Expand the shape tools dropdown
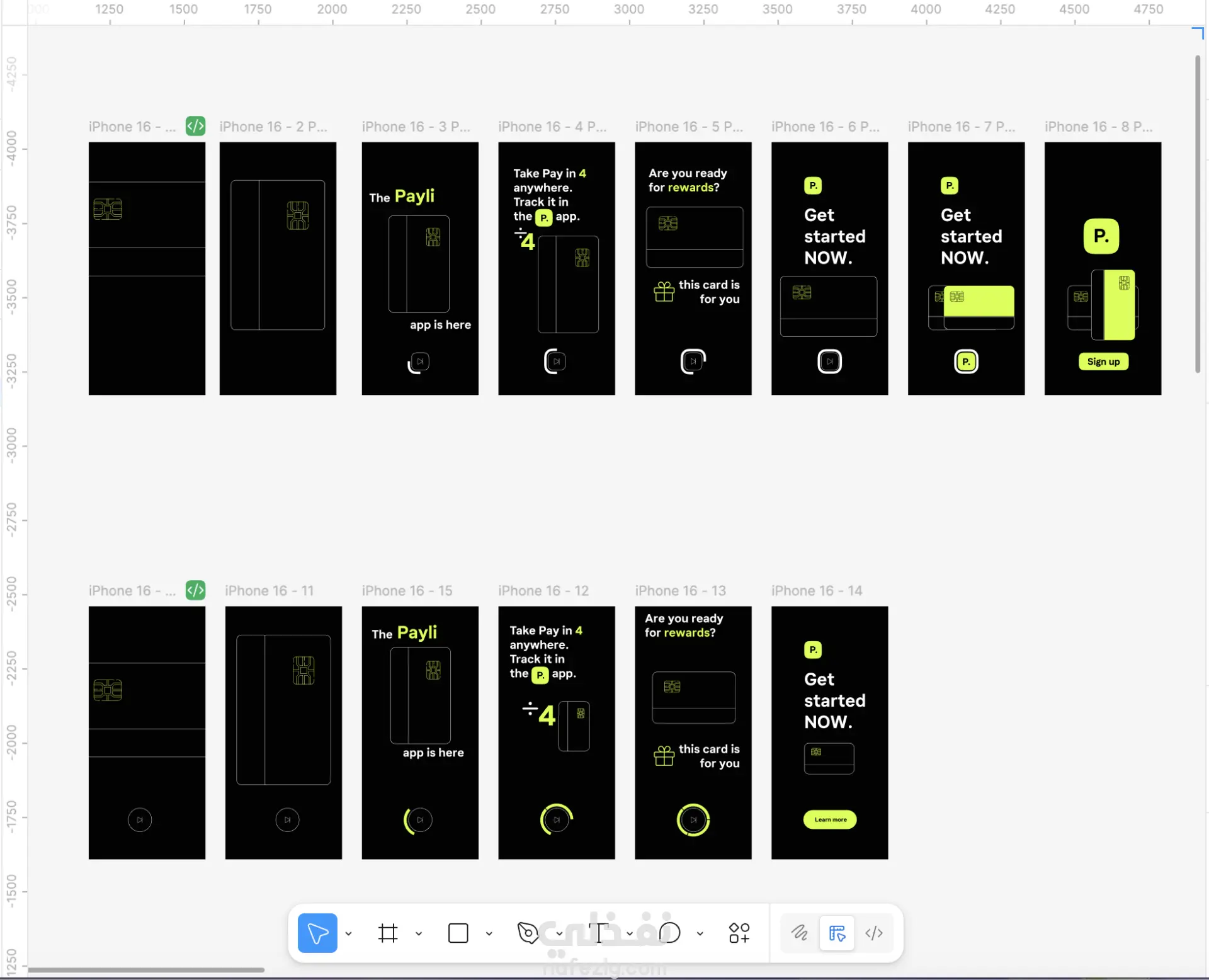The image size is (1209, 980). tap(489, 933)
